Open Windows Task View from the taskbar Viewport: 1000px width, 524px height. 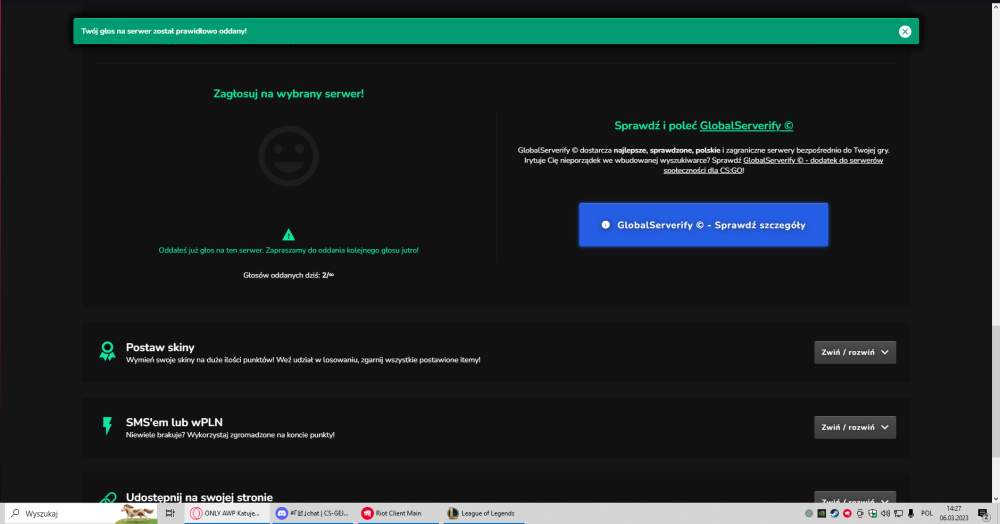(x=170, y=513)
